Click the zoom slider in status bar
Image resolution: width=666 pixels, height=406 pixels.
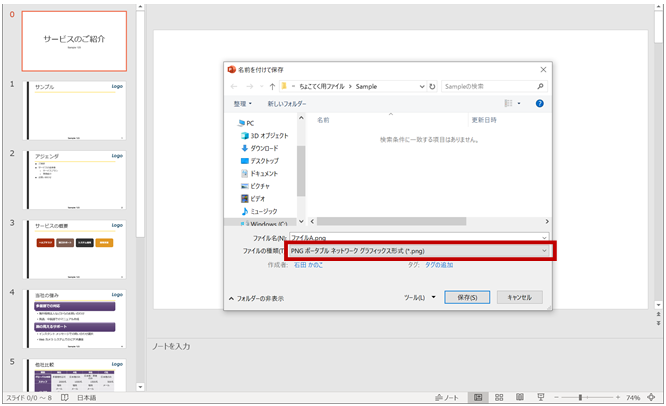click(580, 397)
